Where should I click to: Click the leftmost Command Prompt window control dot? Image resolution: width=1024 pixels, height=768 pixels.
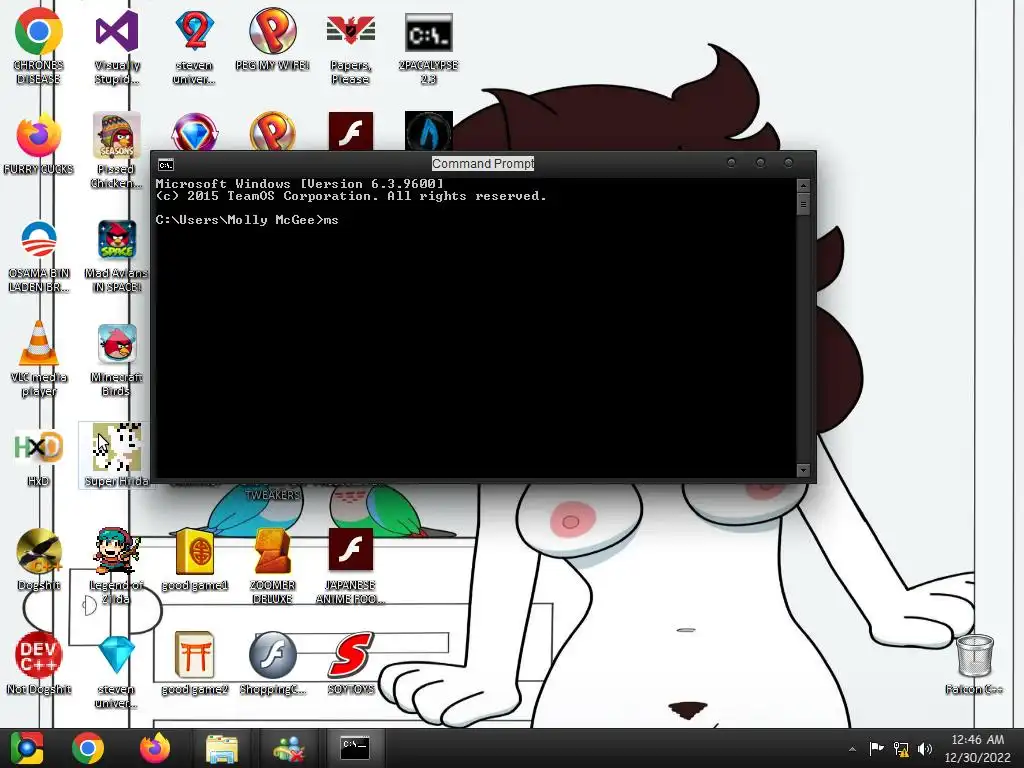[x=731, y=163]
